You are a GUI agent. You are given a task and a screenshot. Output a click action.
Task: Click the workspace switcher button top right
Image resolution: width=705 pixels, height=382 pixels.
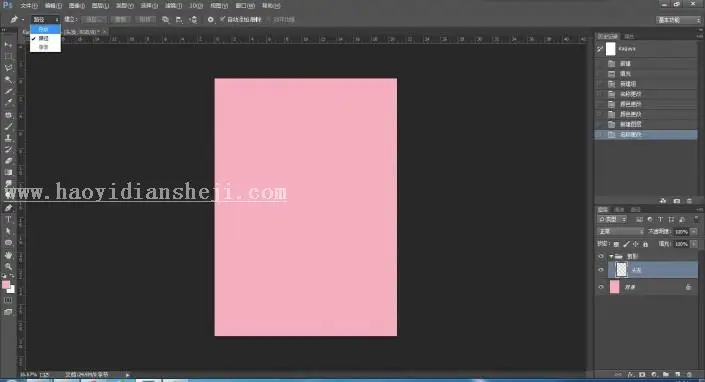[x=678, y=20]
